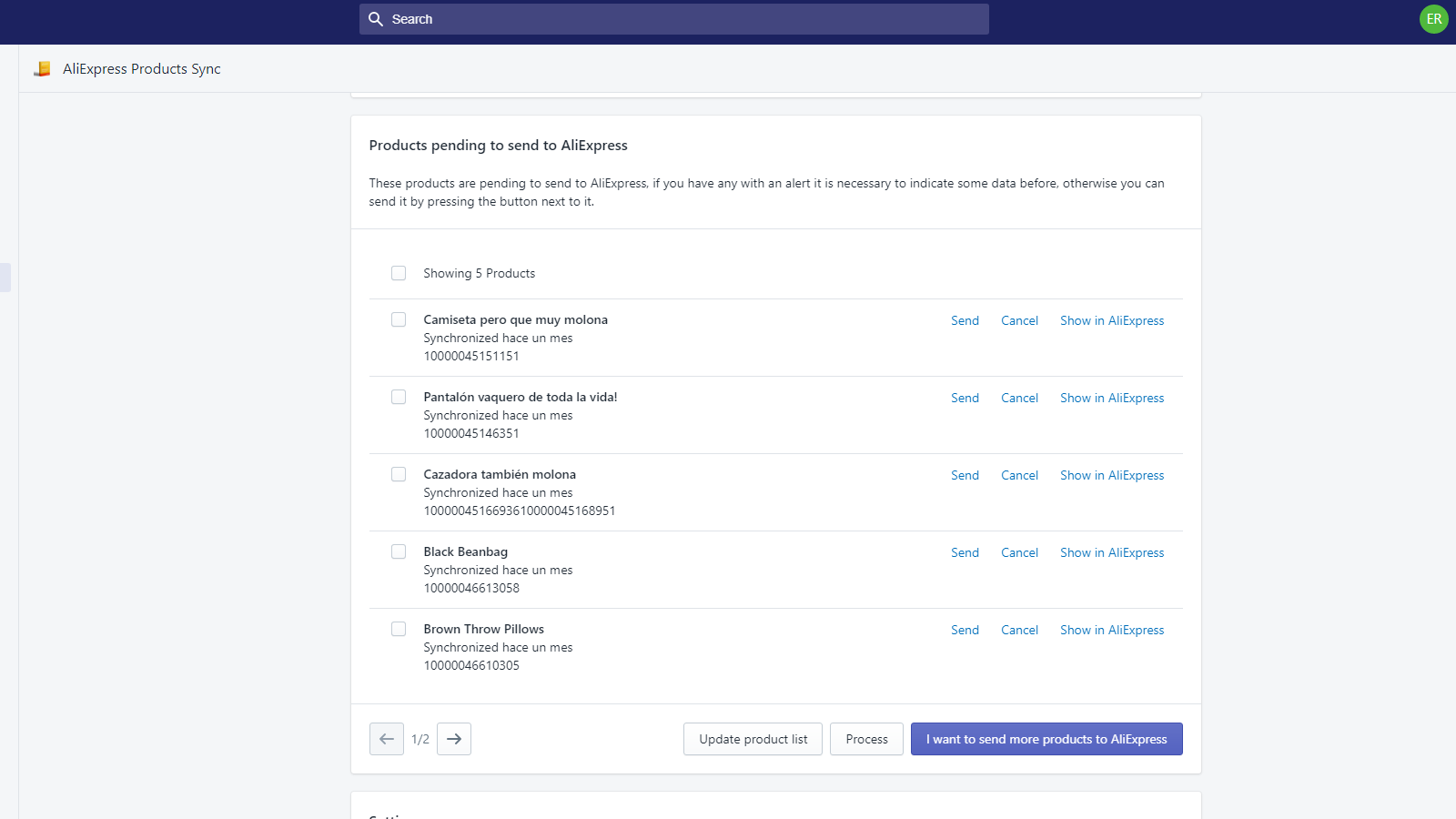Click the Black Beanbag product name
Screen dimensions: 1456x819
(x=466, y=551)
